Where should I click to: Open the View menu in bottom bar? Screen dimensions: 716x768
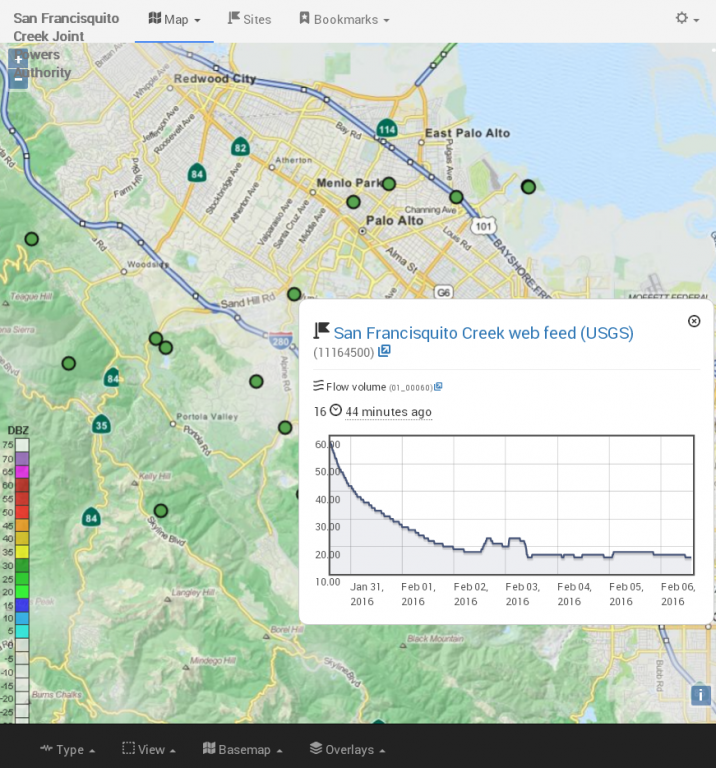(x=149, y=749)
